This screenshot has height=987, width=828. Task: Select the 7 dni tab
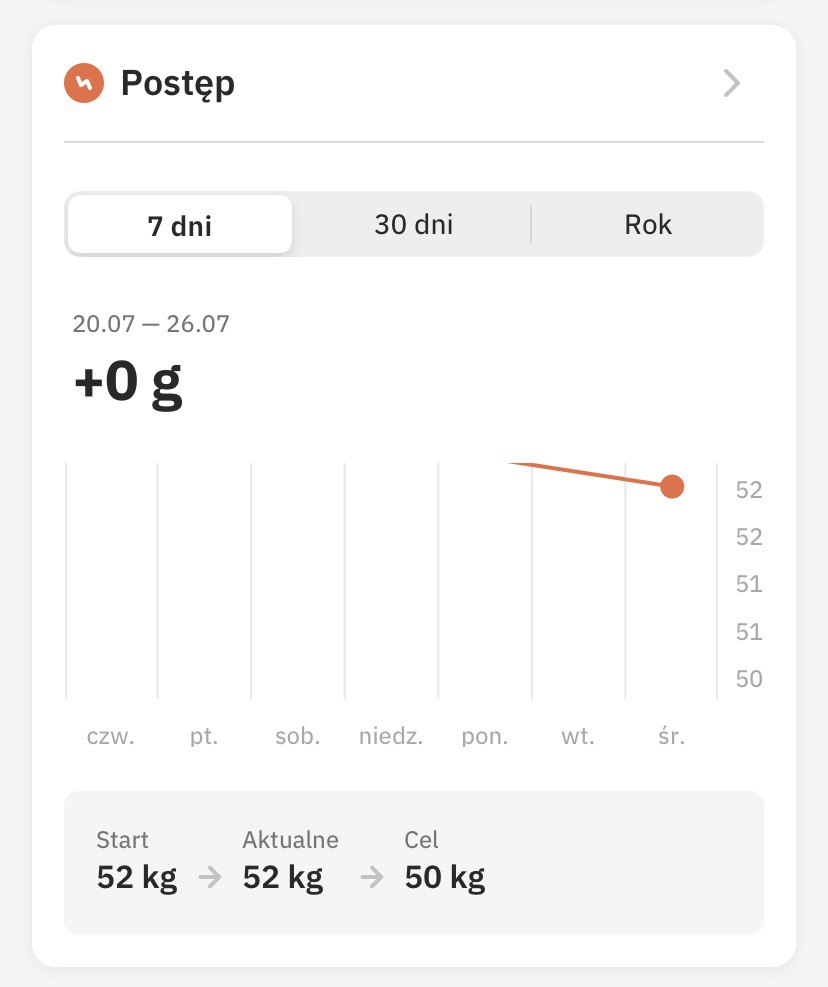pos(179,225)
